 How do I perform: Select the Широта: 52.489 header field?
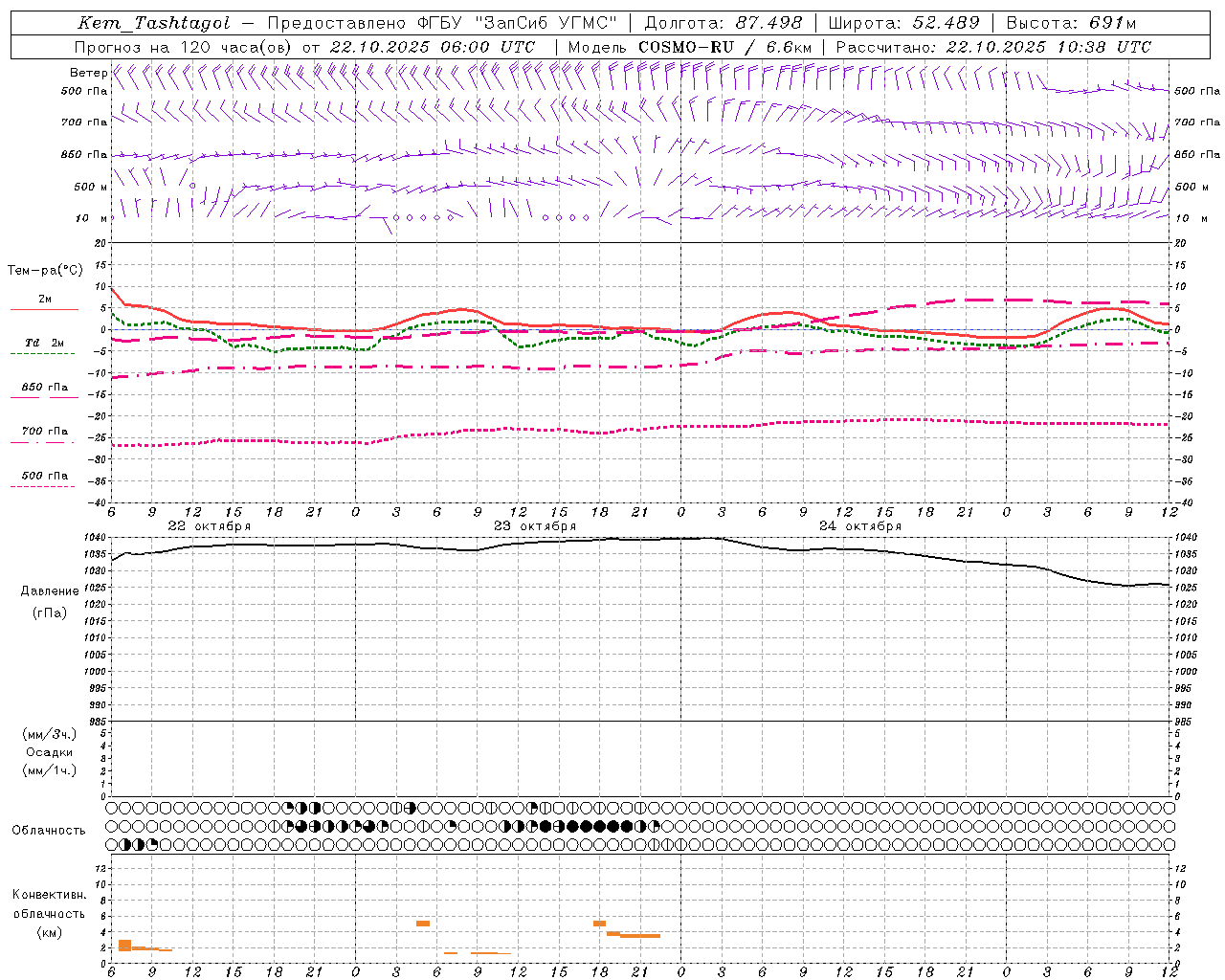904,24
